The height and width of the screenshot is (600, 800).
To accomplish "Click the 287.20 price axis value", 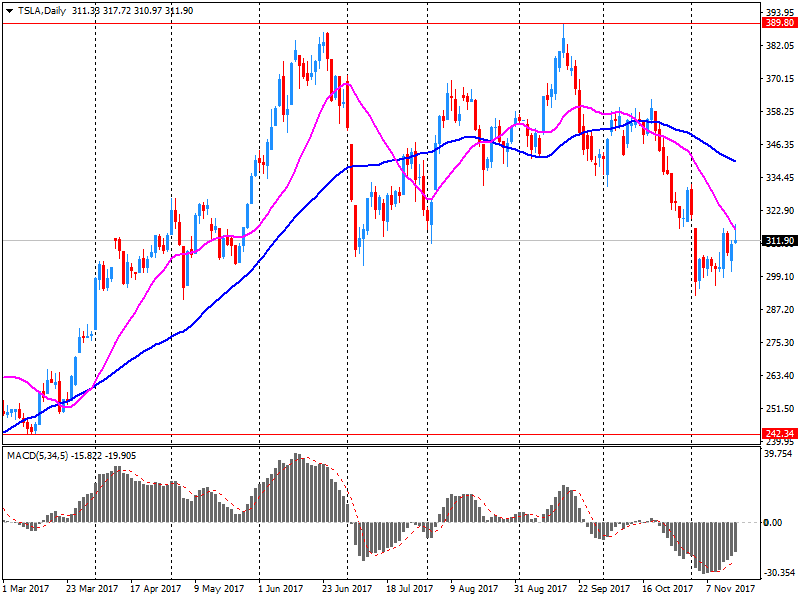I will click(x=781, y=310).
